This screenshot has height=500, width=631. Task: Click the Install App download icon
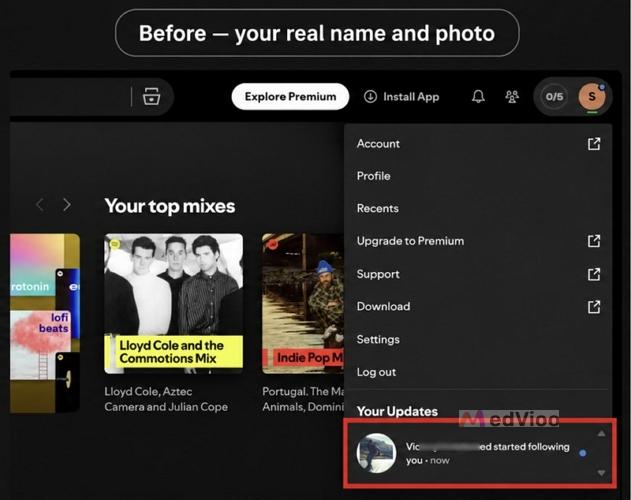click(370, 97)
